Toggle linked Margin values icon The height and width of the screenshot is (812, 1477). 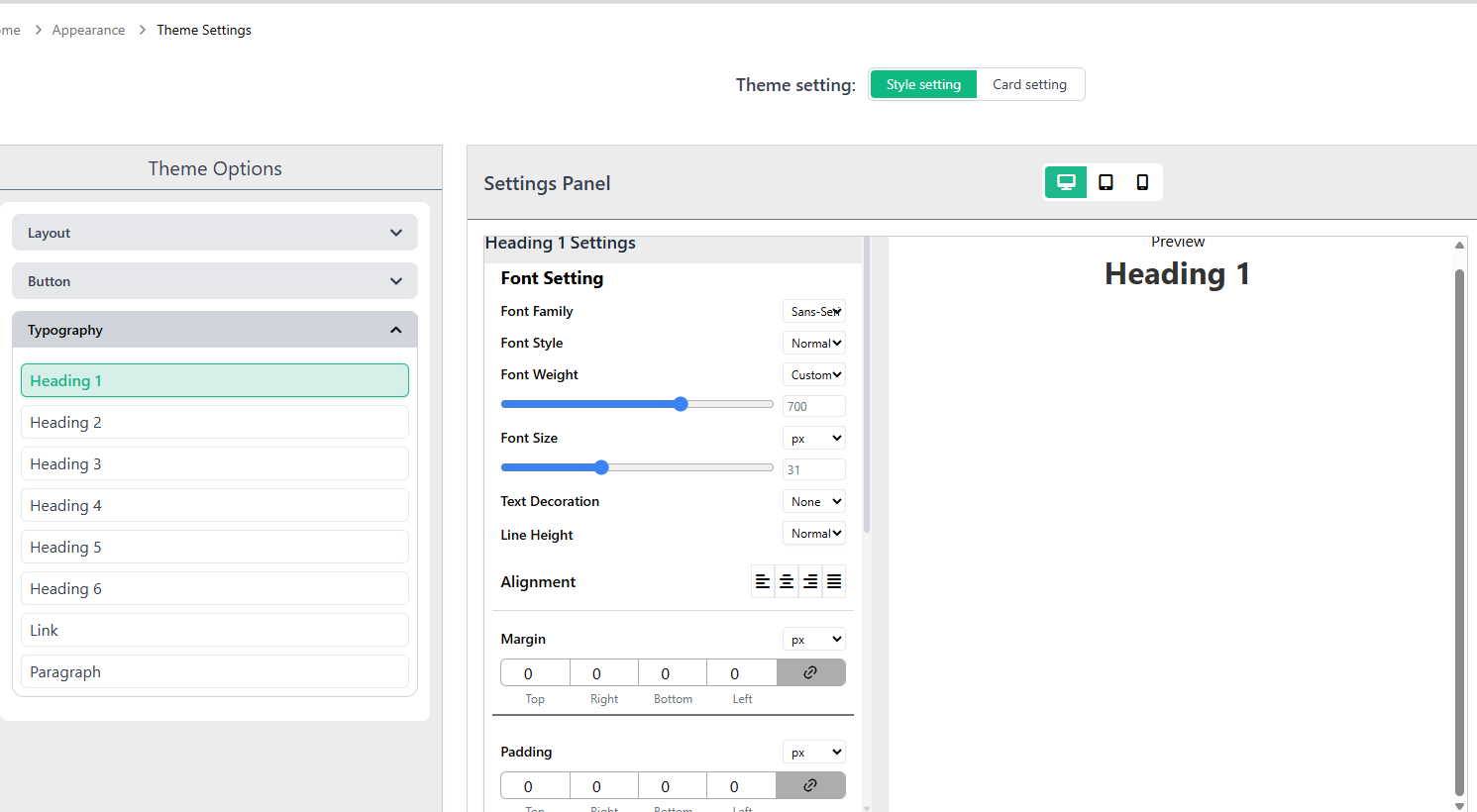click(x=810, y=672)
